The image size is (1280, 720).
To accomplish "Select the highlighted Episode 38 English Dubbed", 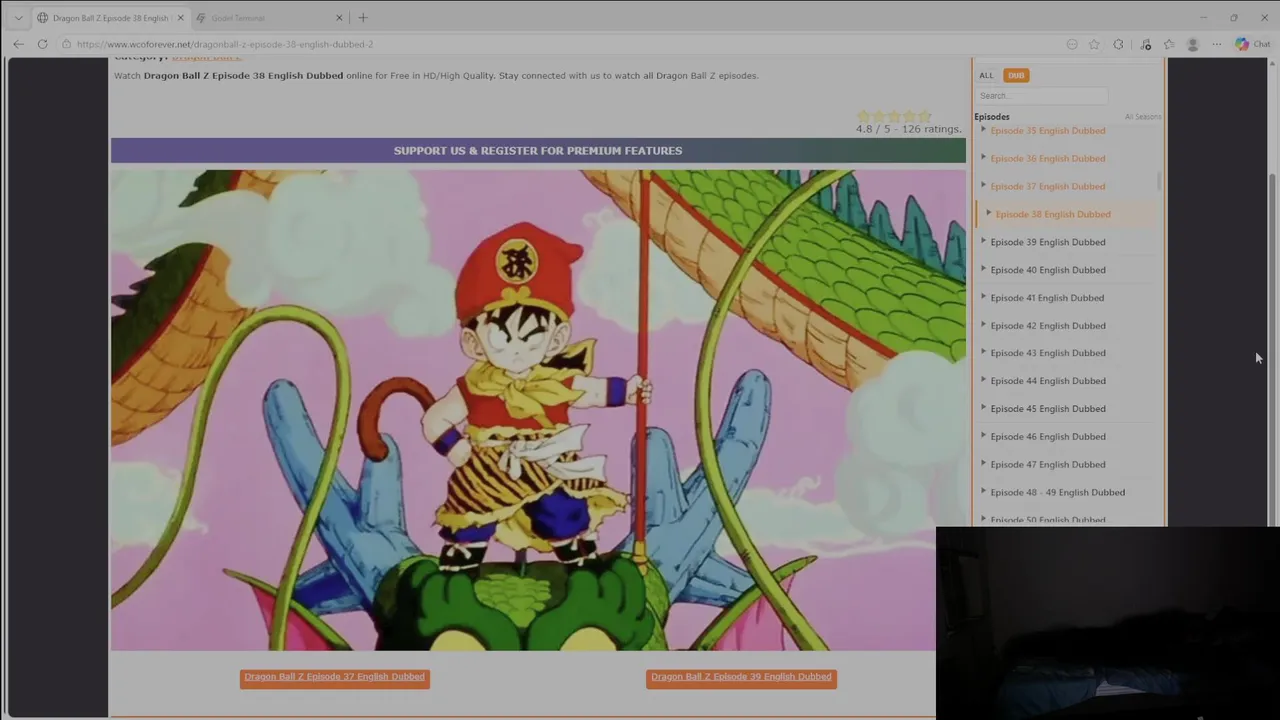I will coord(1052,214).
